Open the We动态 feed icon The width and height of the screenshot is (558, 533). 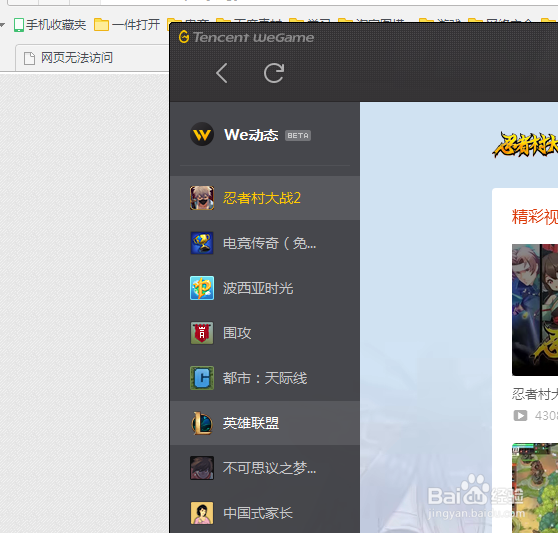202,134
